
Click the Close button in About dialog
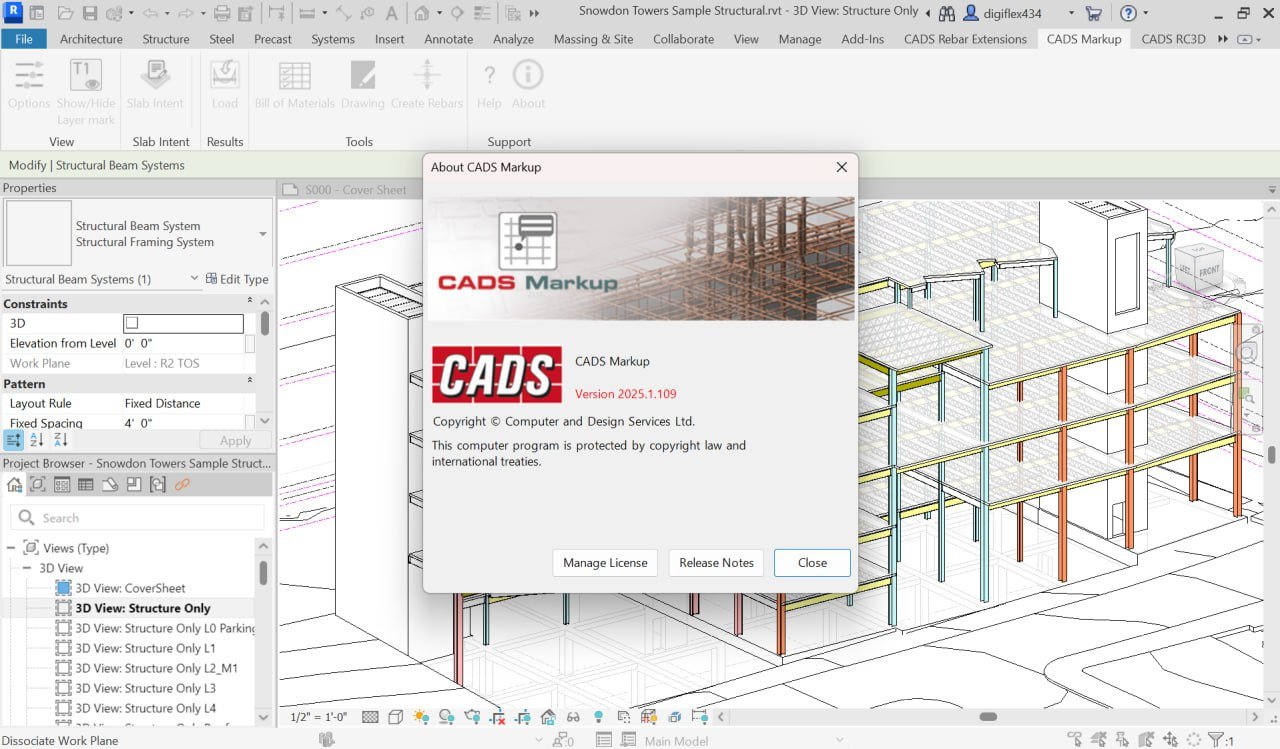(812, 562)
